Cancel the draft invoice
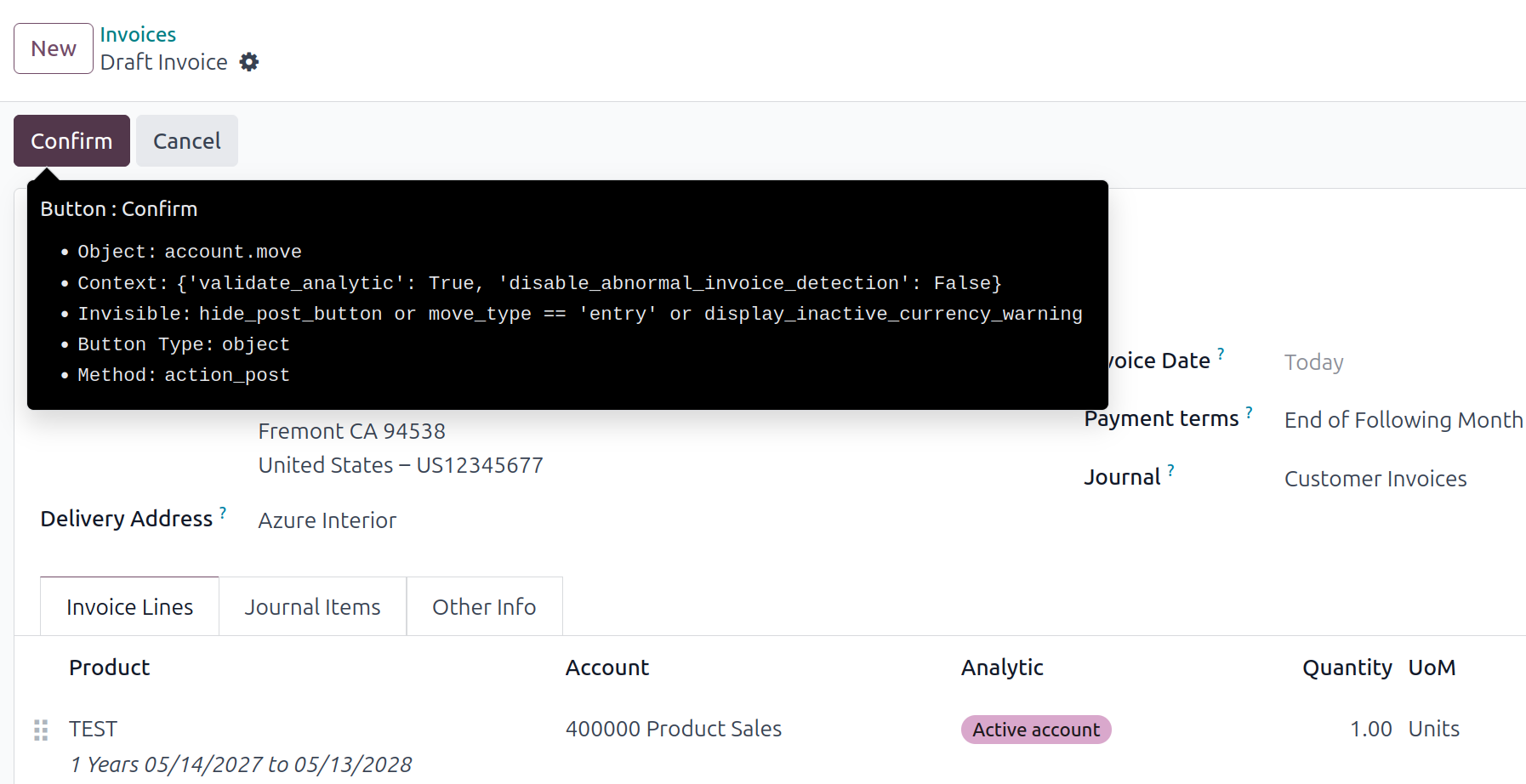The height and width of the screenshot is (784, 1526). tap(186, 141)
